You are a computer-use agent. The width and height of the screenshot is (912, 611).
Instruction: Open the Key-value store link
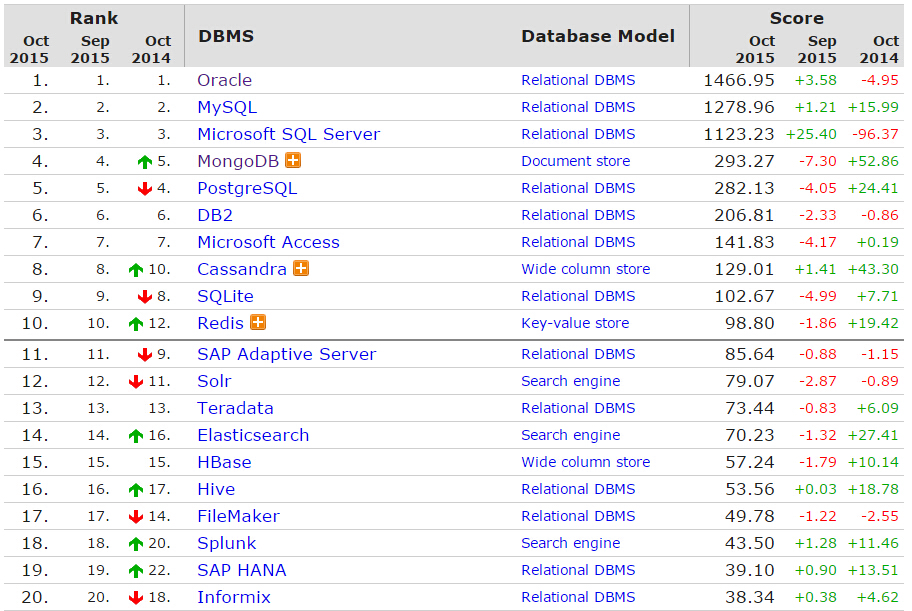click(x=575, y=323)
